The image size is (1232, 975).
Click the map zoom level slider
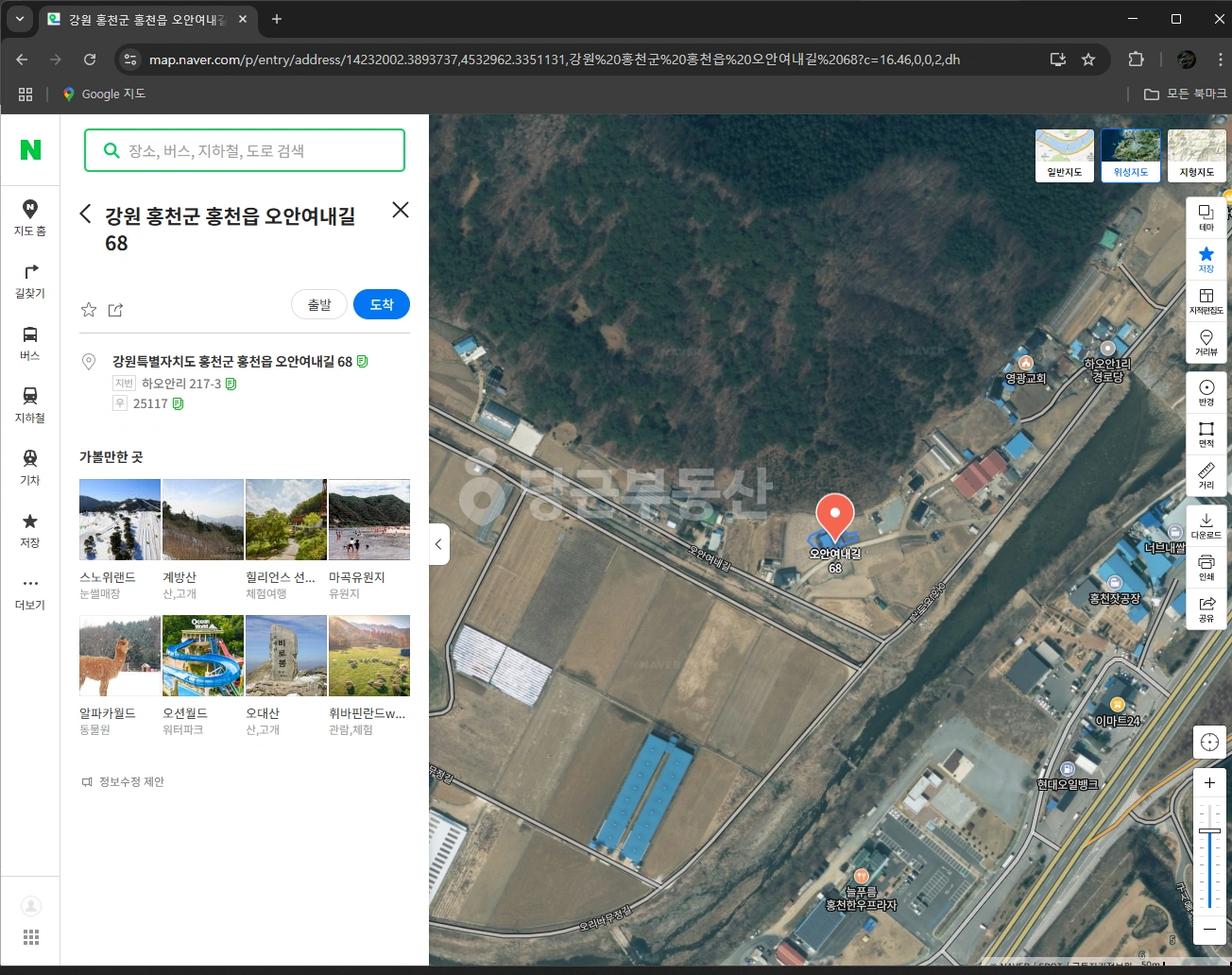click(x=1209, y=856)
